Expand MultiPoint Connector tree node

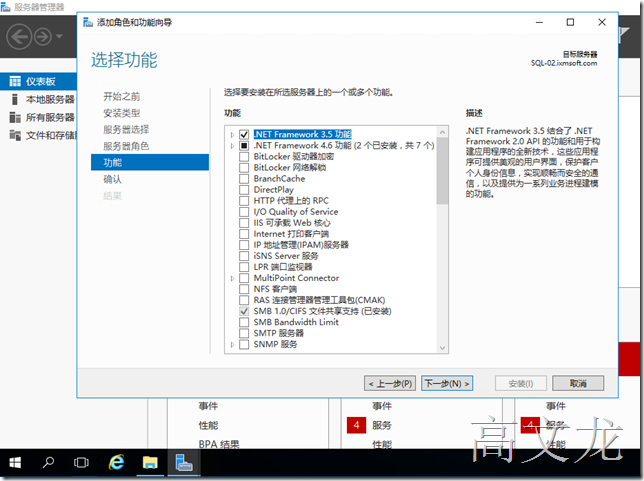pyautogui.click(x=232, y=278)
